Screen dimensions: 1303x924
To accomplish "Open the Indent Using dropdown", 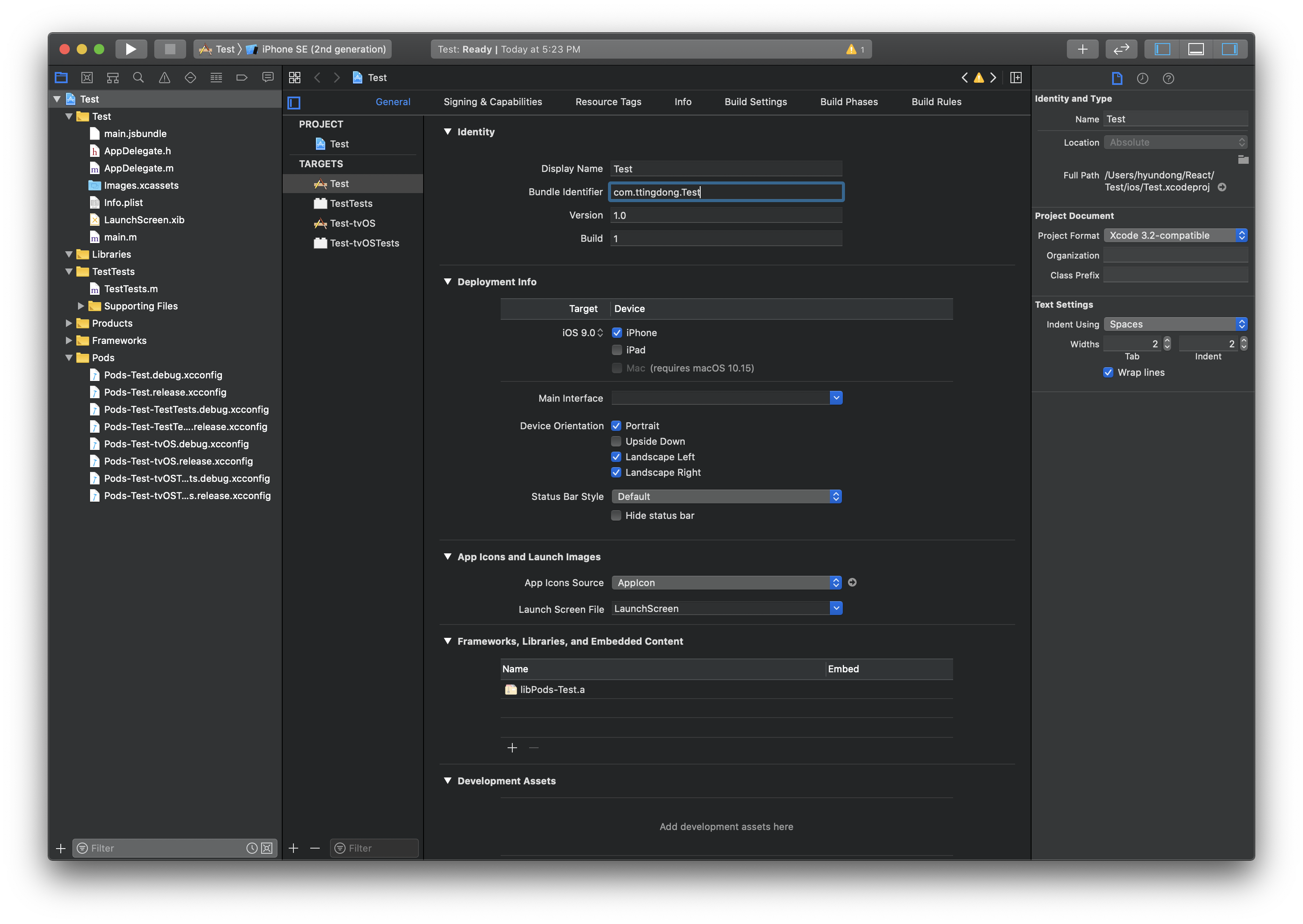I will point(1175,324).
